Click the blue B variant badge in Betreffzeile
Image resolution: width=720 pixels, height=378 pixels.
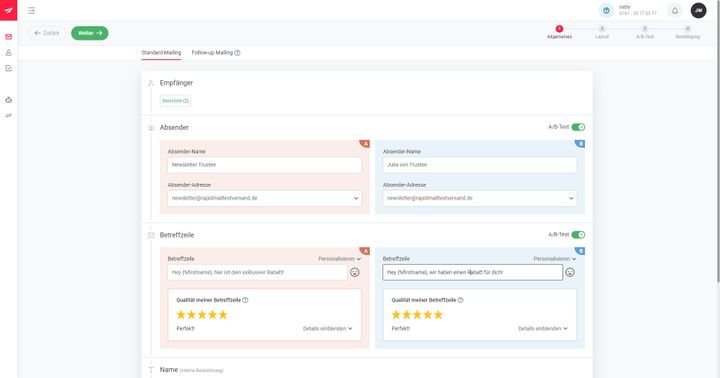coord(580,251)
